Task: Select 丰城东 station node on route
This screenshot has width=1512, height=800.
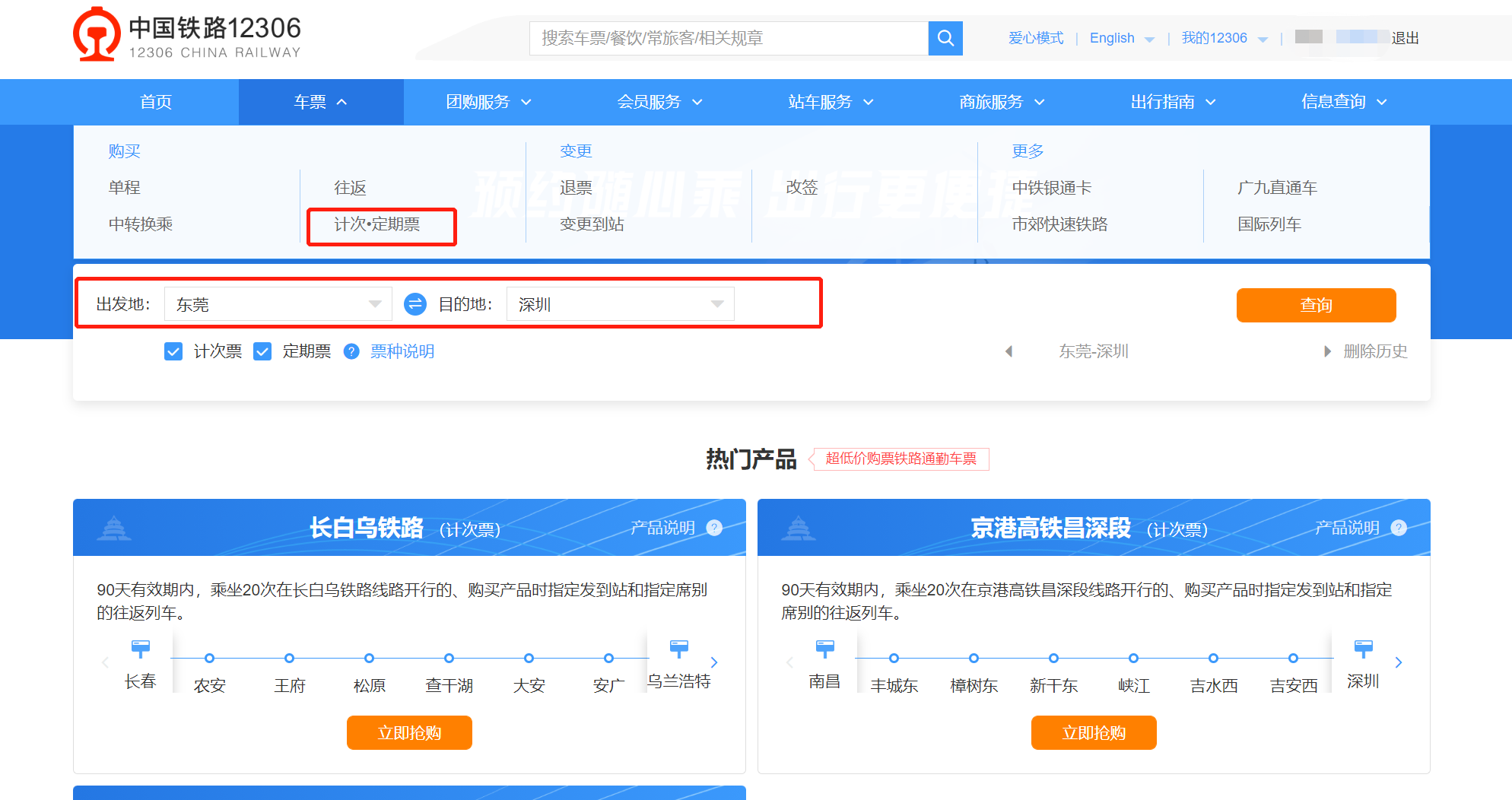Action: [x=894, y=658]
